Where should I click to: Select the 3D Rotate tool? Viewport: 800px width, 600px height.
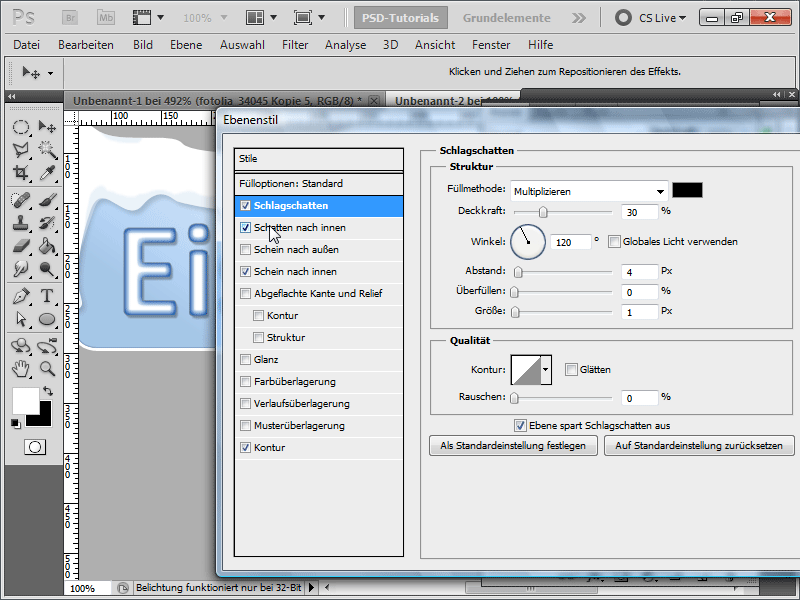20,346
